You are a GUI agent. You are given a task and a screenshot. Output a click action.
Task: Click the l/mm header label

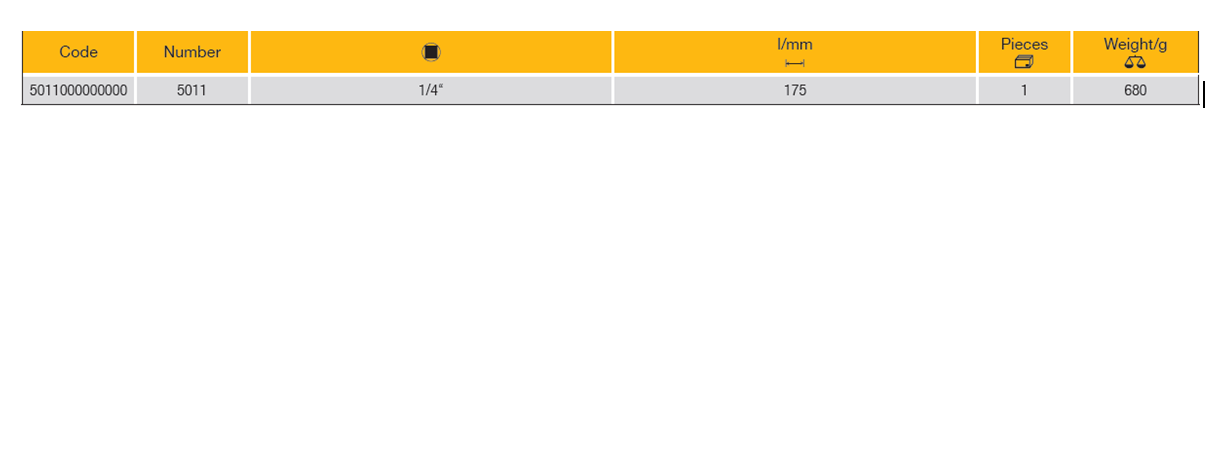(x=795, y=44)
